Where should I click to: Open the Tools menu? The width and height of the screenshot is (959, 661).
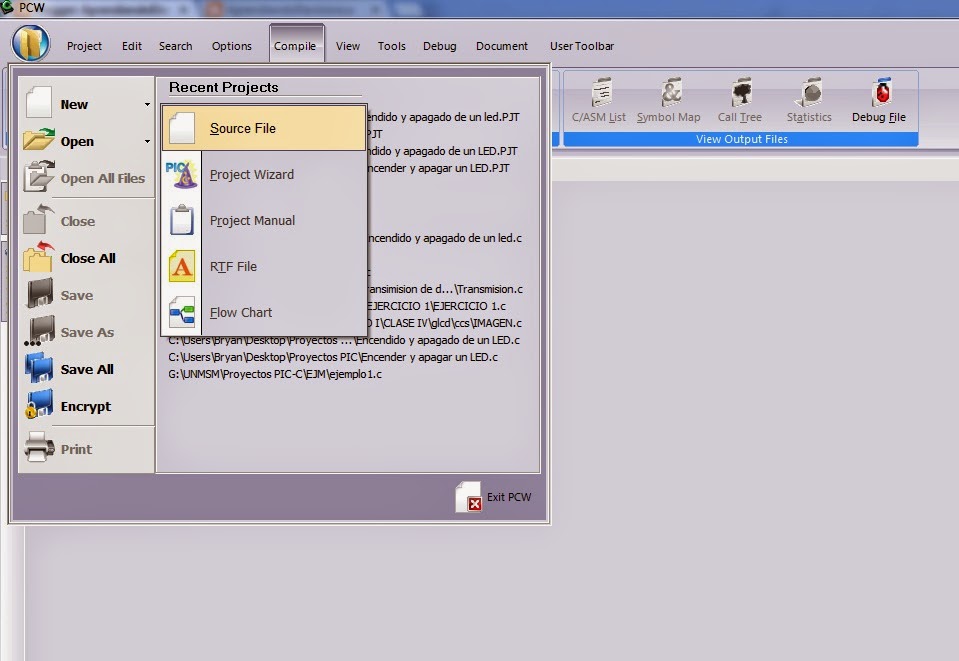coord(391,45)
